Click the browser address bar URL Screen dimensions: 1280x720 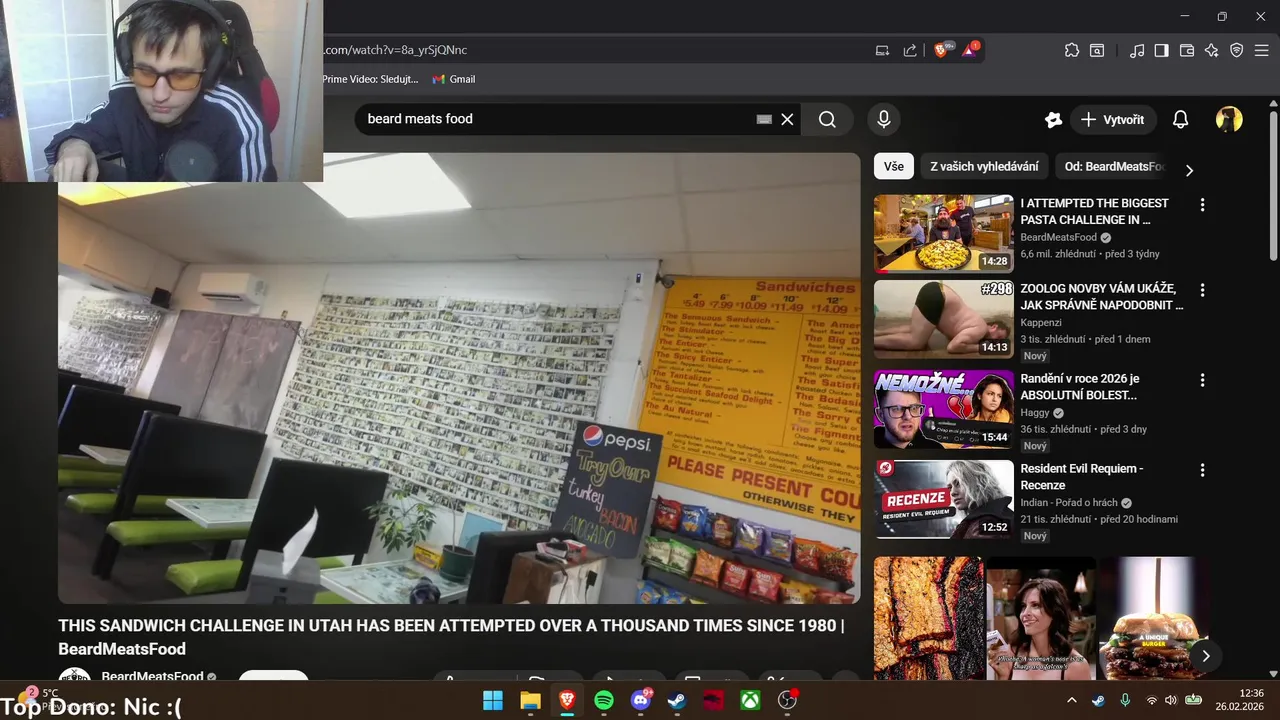pyautogui.click(x=395, y=50)
